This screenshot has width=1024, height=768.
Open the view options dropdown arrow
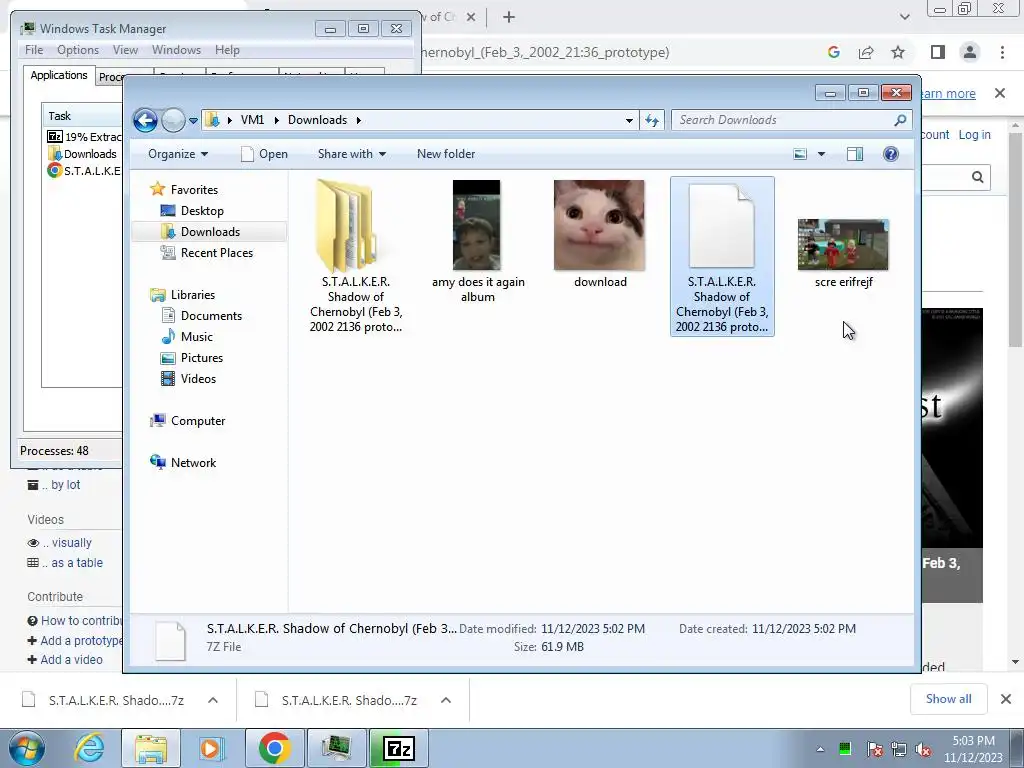click(x=822, y=154)
